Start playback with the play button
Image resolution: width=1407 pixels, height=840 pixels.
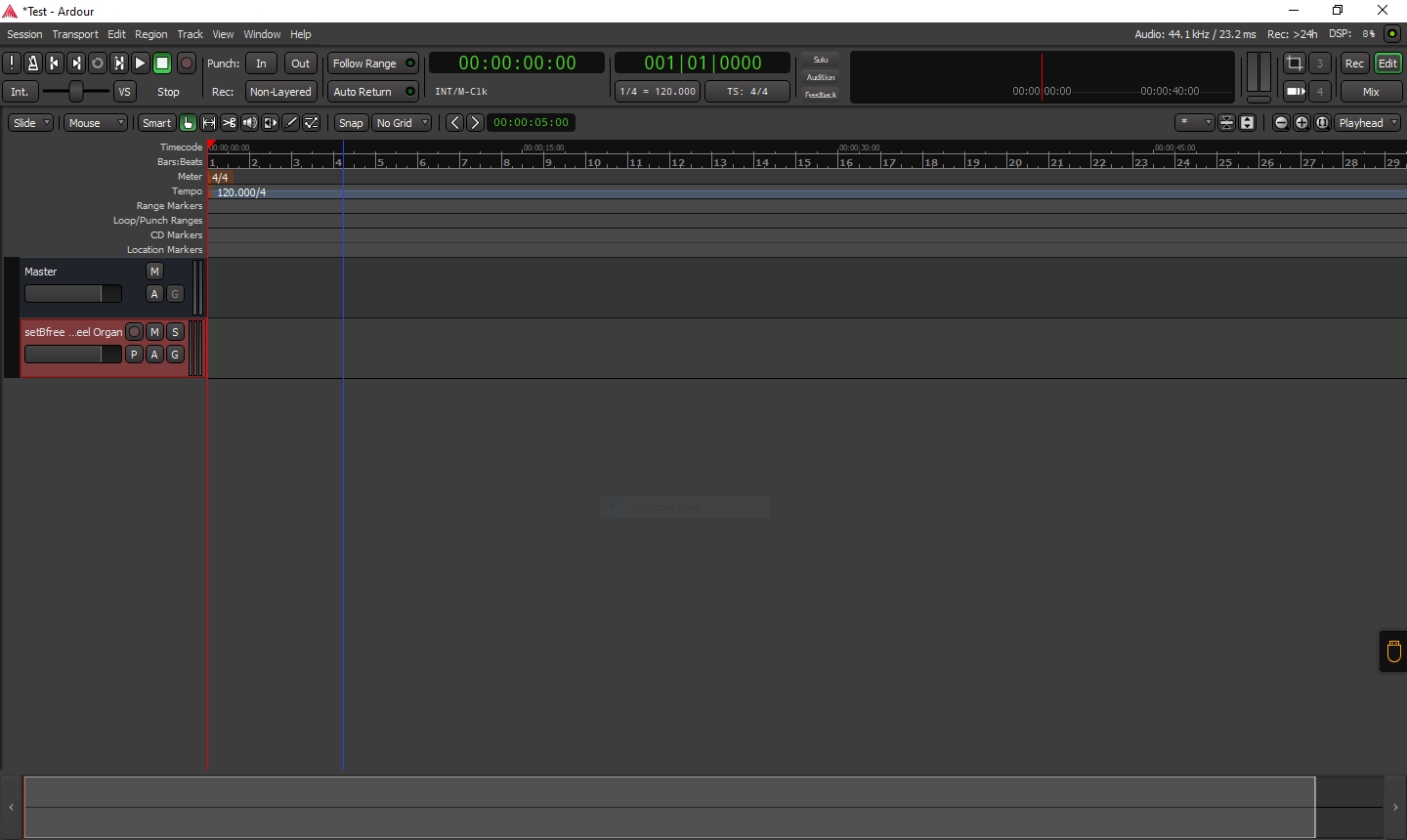(141, 63)
